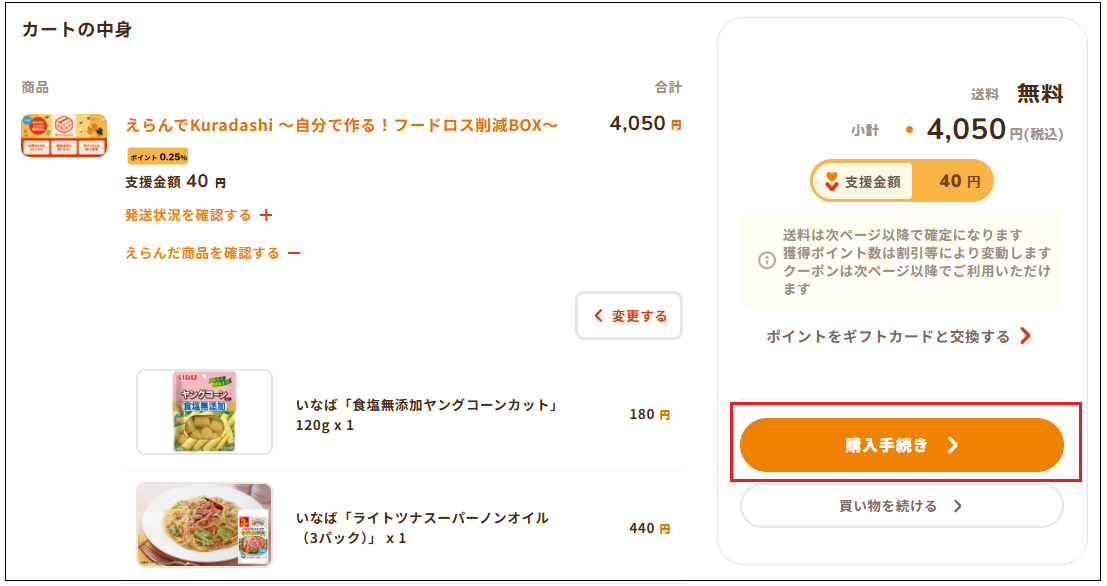
Task: Click the young corn cut product image
Action: point(204,412)
